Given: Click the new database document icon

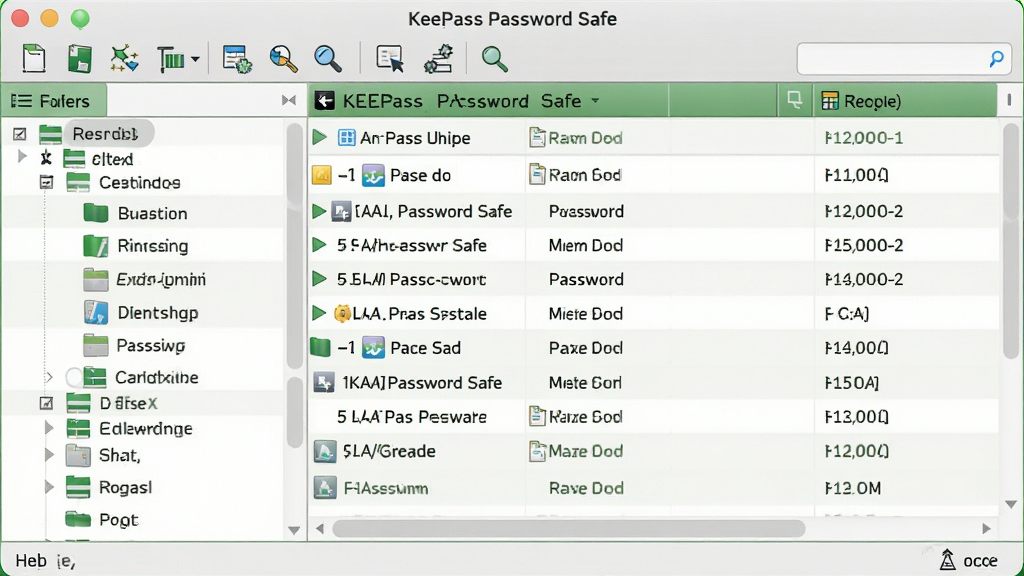Looking at the screenshot, I should [x=34, y=59].
